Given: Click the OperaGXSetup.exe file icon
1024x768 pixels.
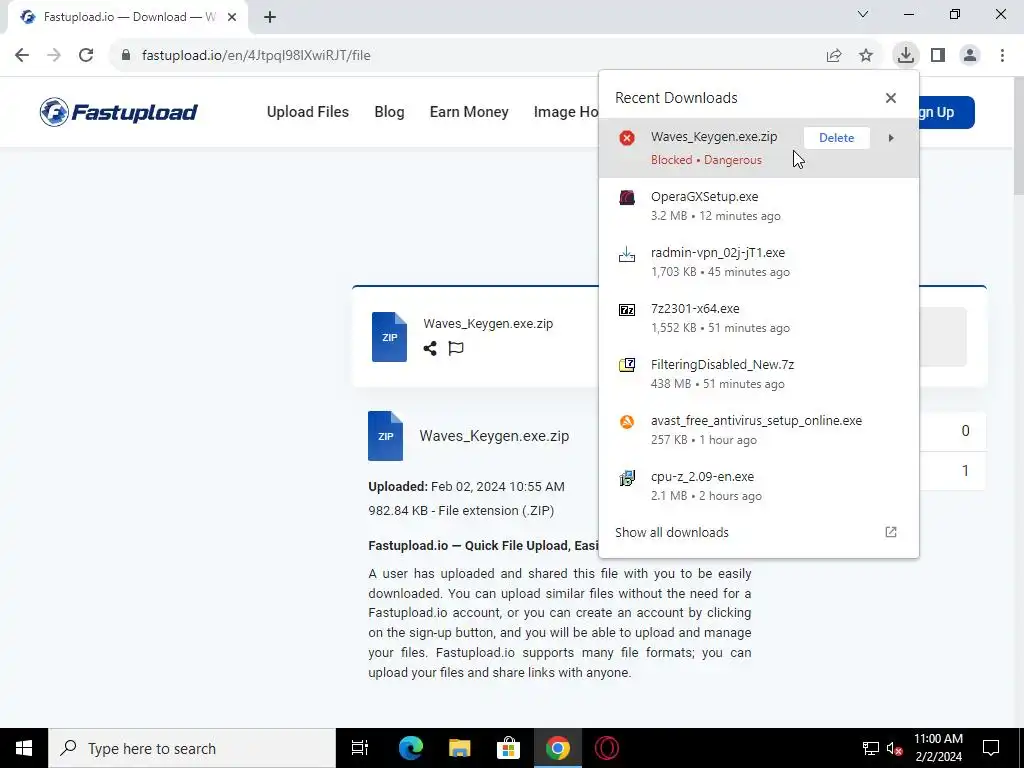Looking at the screenshot, I should click(x=627, y=197).
